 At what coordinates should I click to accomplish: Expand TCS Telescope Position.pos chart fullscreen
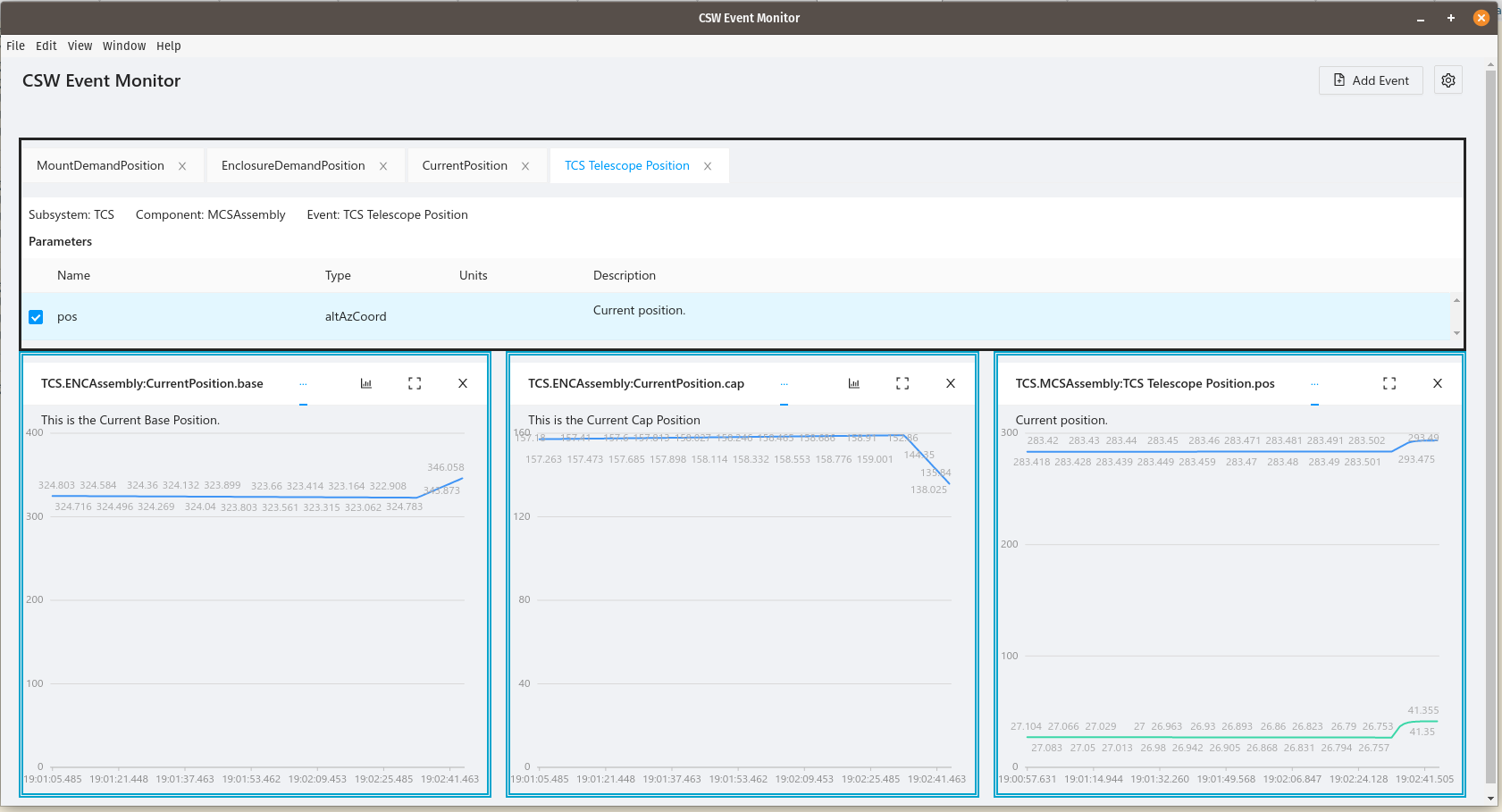click(x=1389, y=383)
